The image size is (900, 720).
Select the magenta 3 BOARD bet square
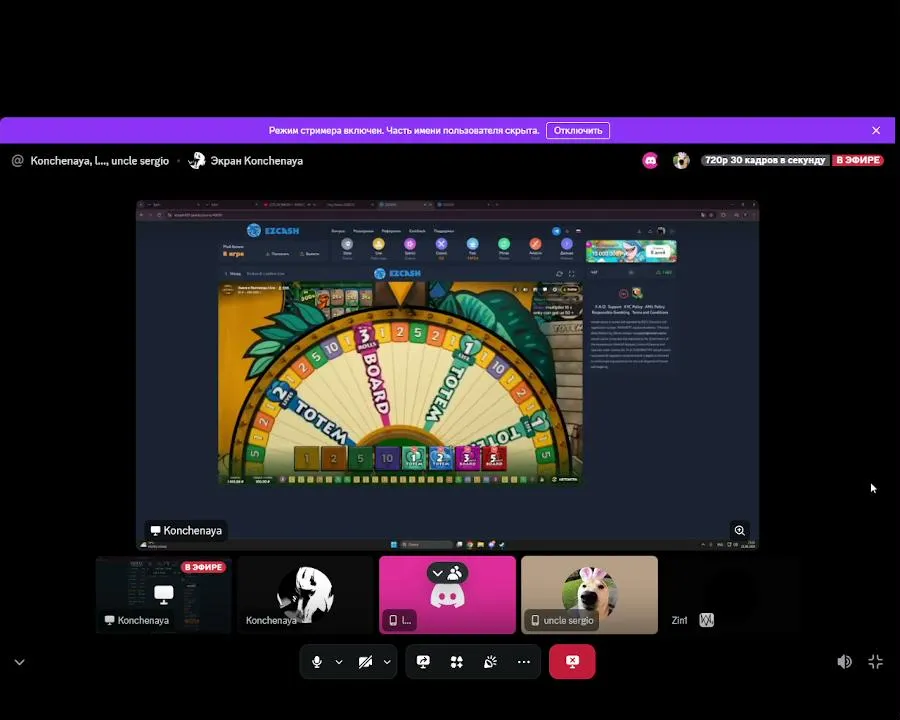pos(467,458)
